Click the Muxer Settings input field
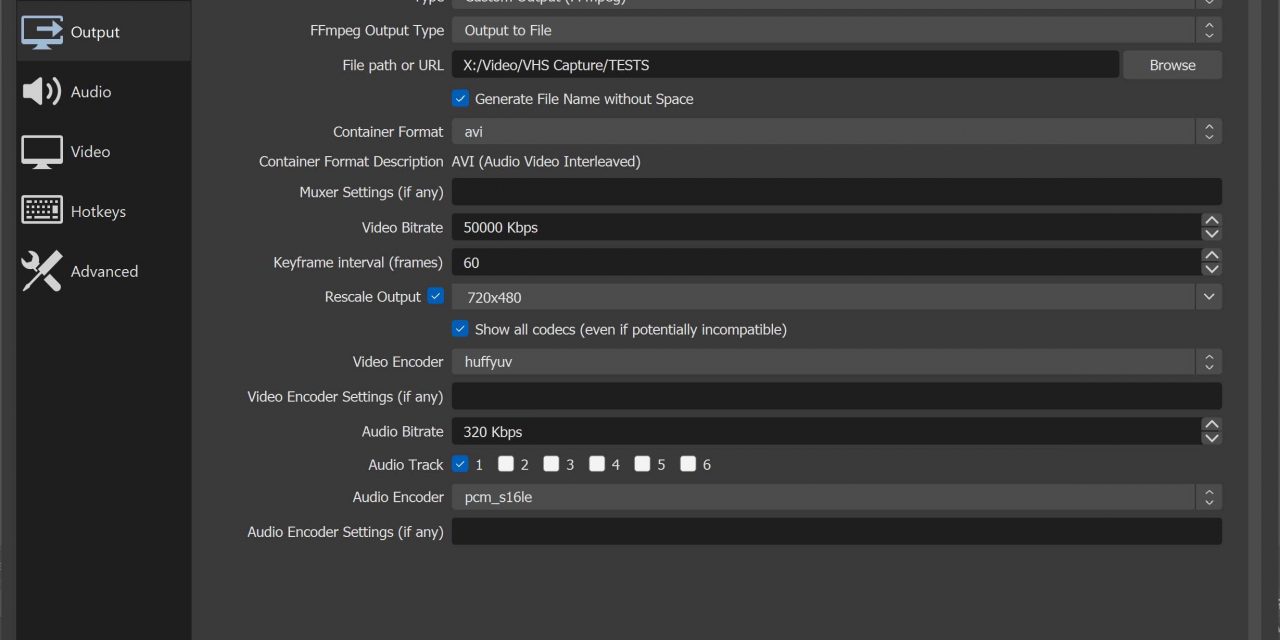This screenshot has height=640, width=1280. coord(836,192)
